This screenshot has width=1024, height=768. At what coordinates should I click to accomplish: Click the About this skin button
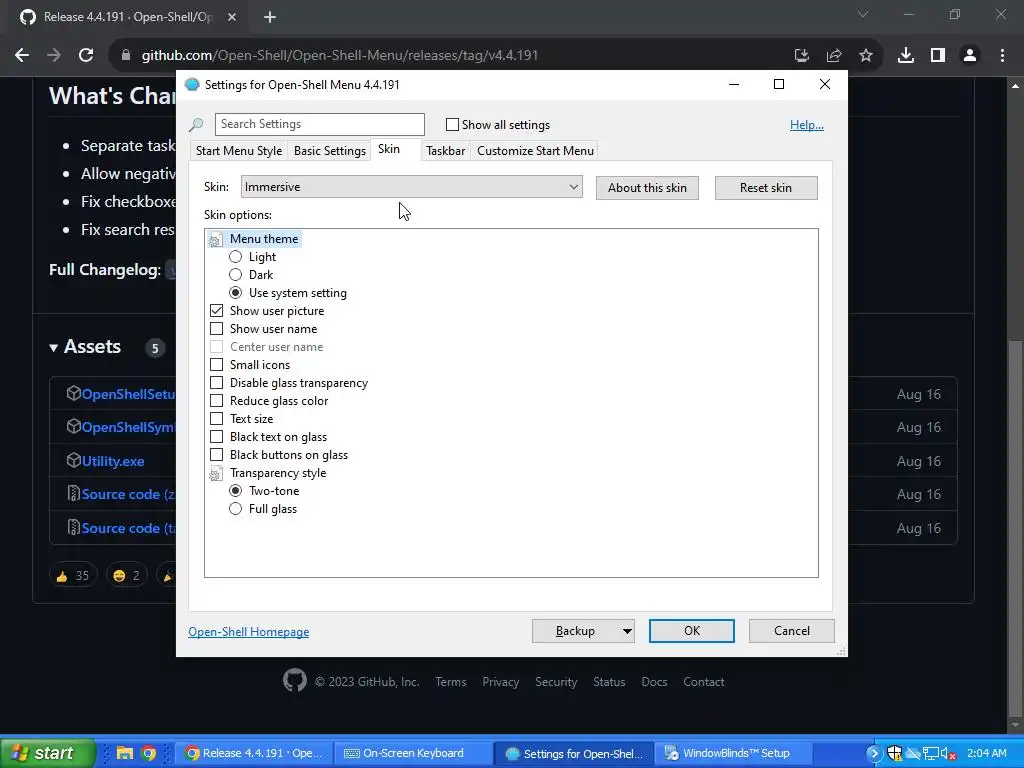pos(647,188)
